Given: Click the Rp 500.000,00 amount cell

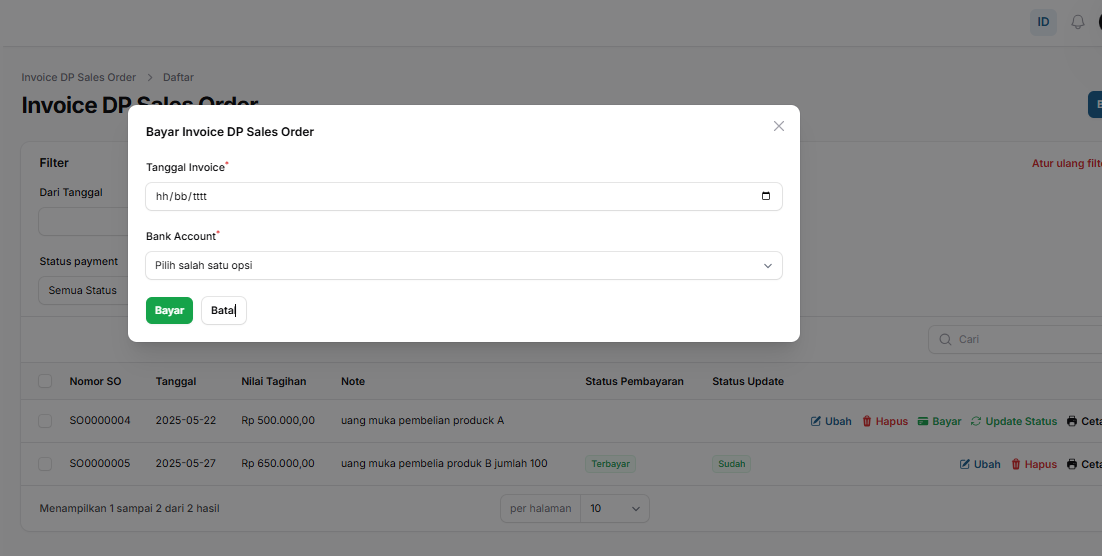Looking at the screenshot, I should [278, 420].
